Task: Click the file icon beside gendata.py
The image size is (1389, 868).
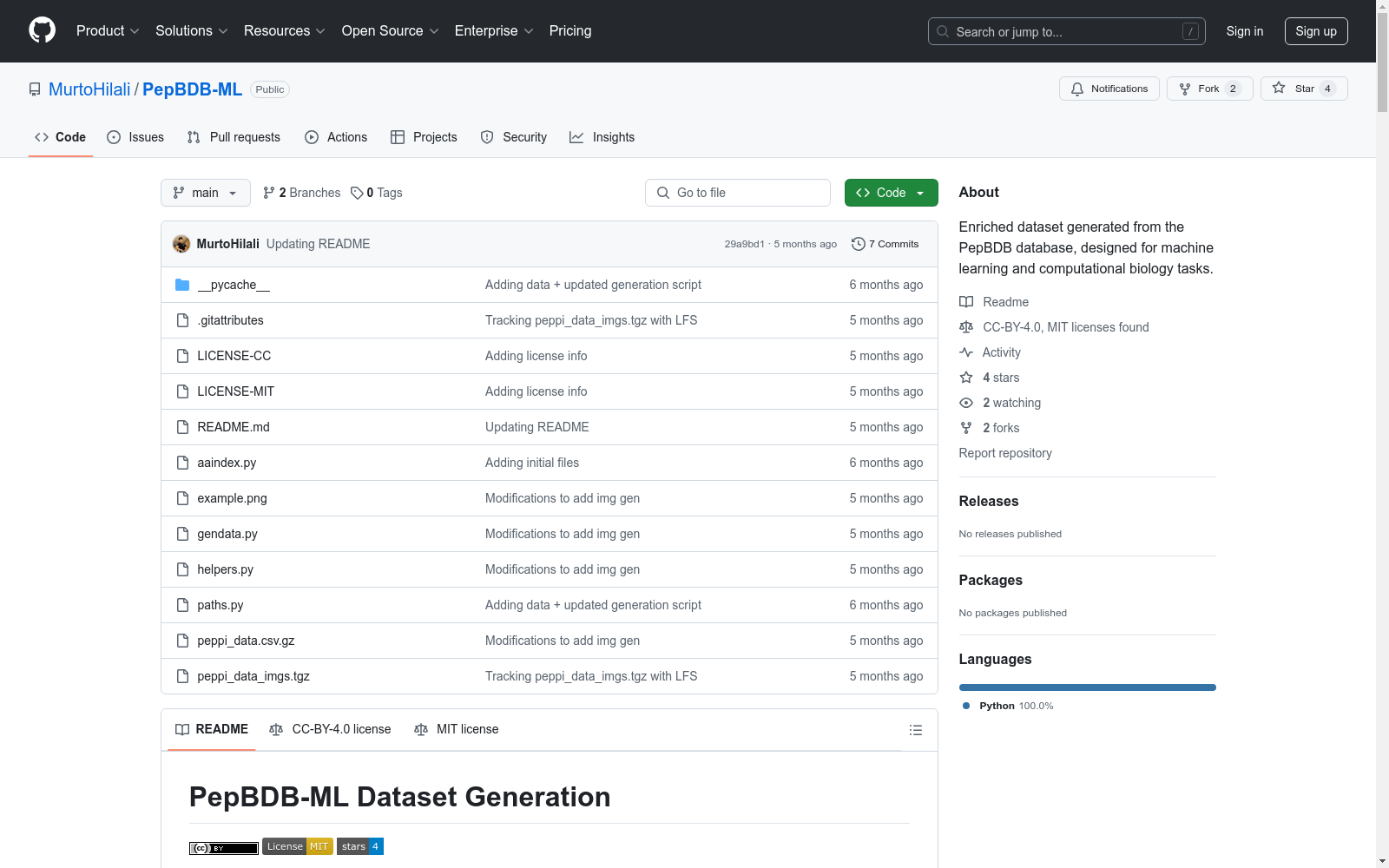Action: click(182, 534)
